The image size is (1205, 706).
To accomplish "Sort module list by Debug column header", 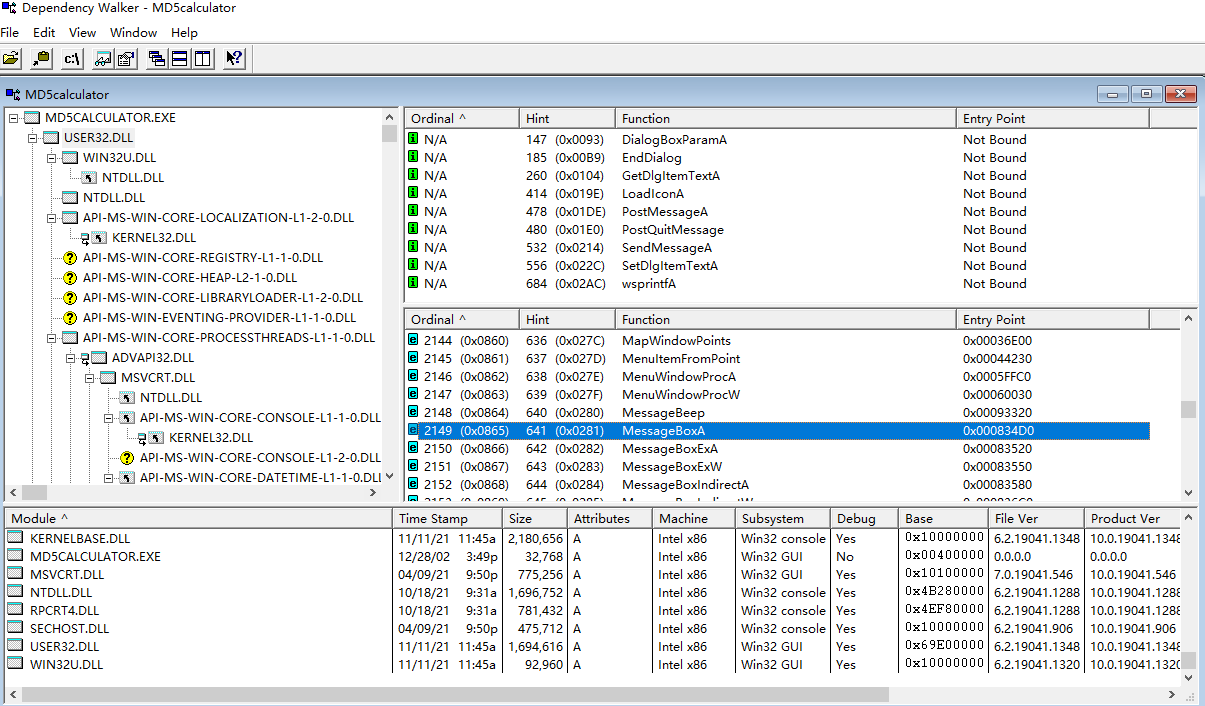I will (x=864, y=518).
